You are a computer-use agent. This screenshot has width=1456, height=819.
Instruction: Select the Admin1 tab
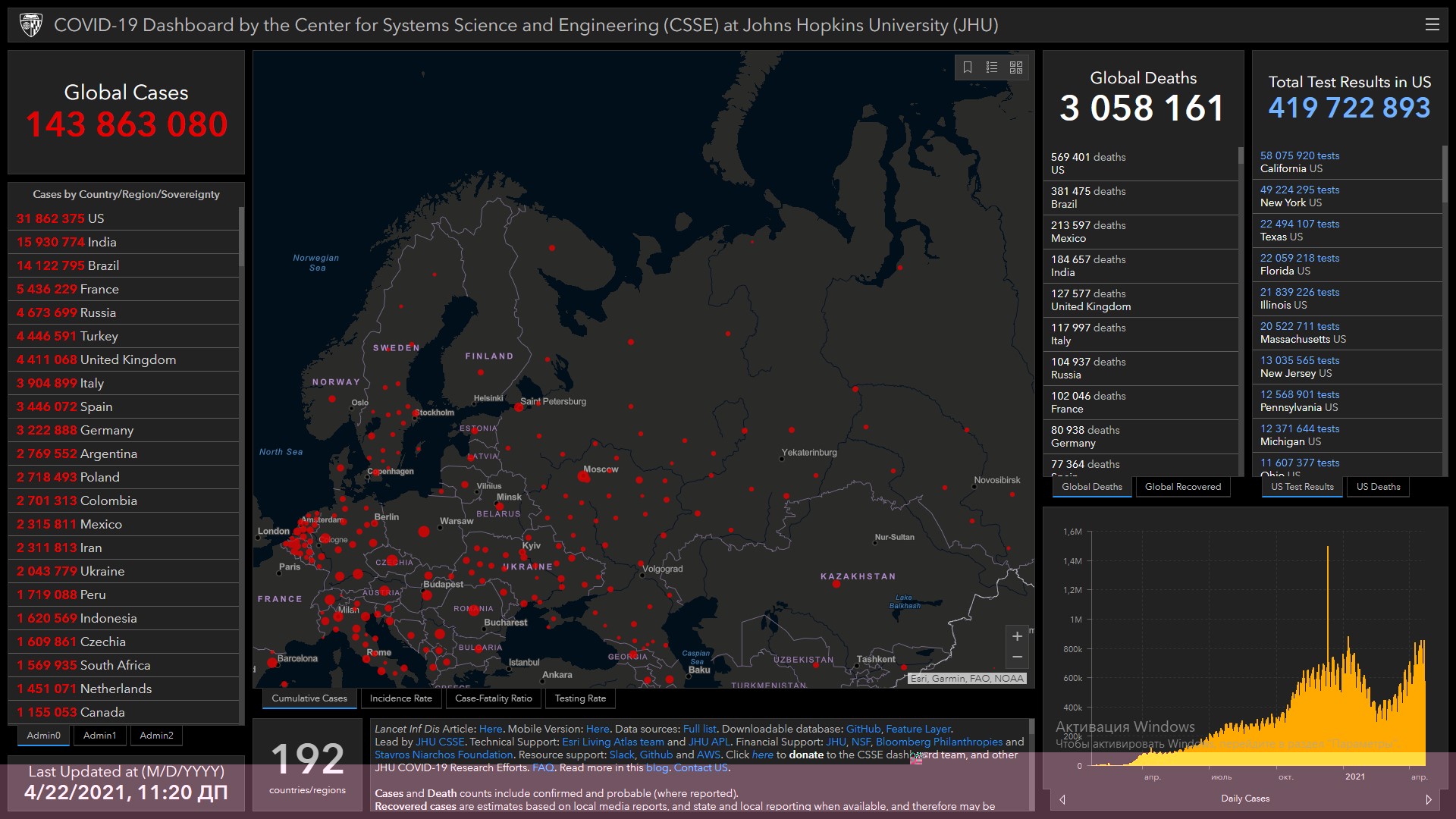(99, 736)
